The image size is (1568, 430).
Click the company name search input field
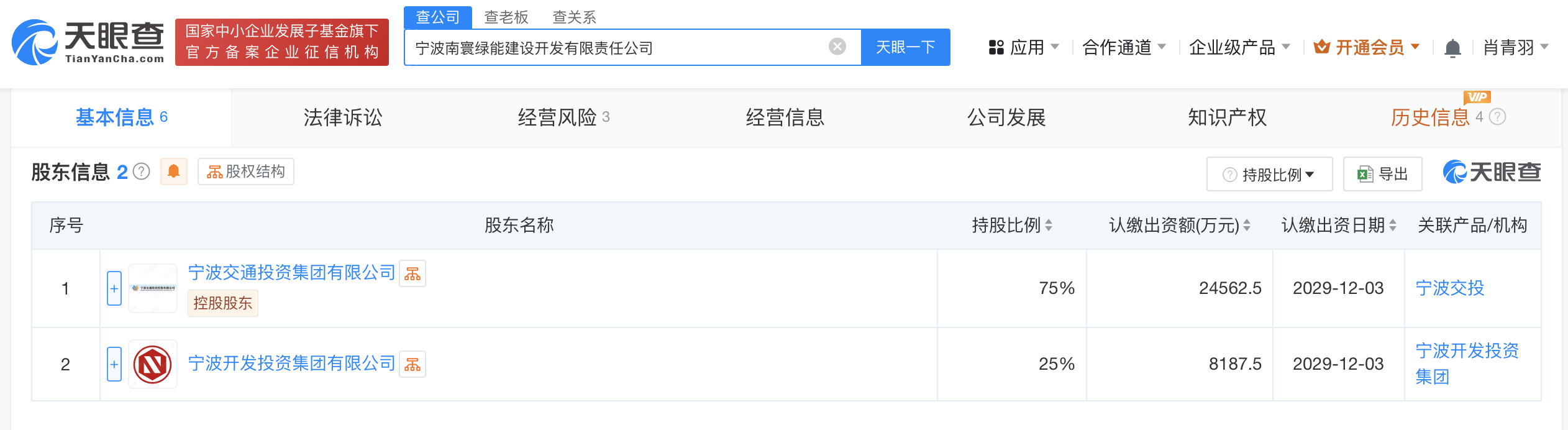[x=618, y=47]
